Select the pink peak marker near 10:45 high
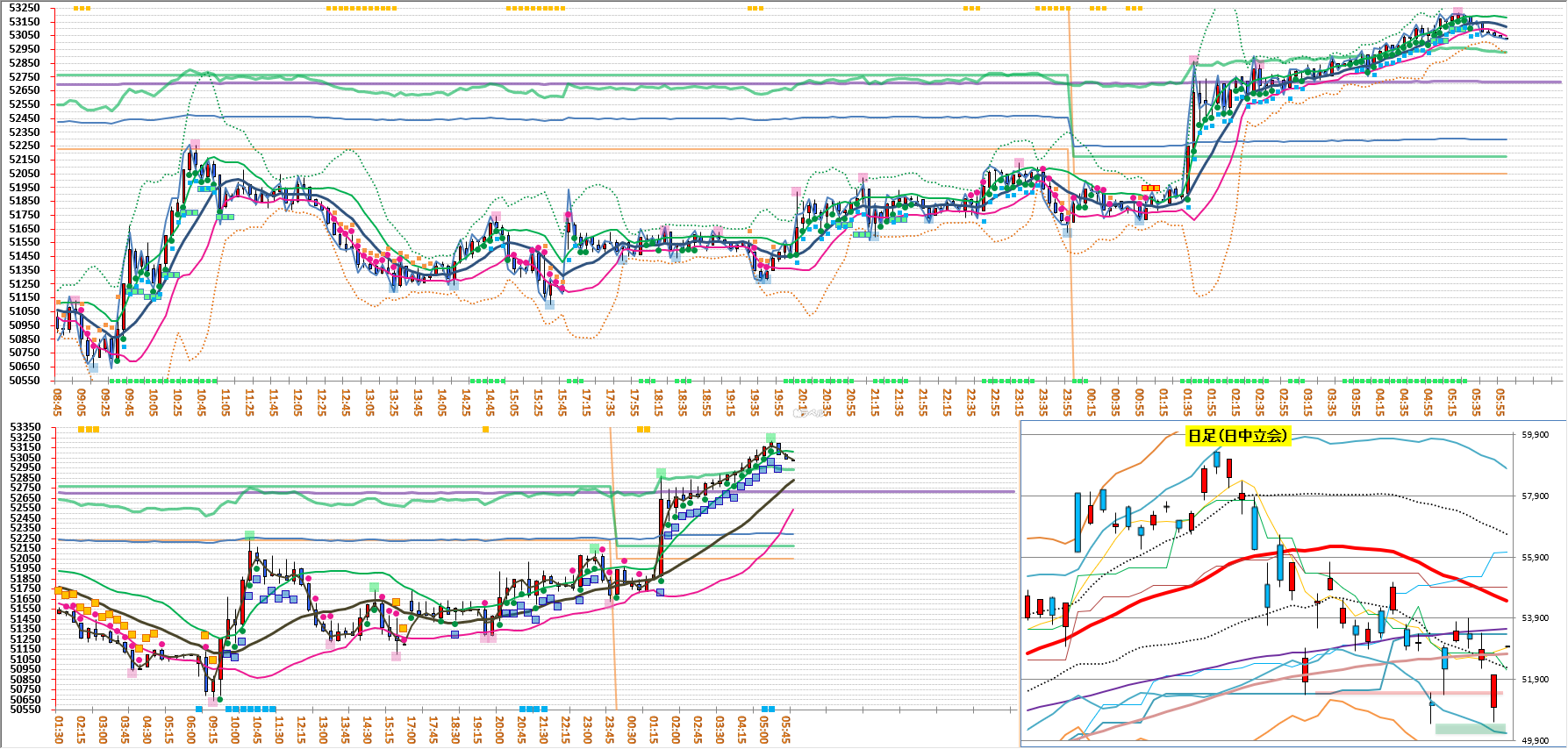The image size is (1568, 749). pos(195,144)
